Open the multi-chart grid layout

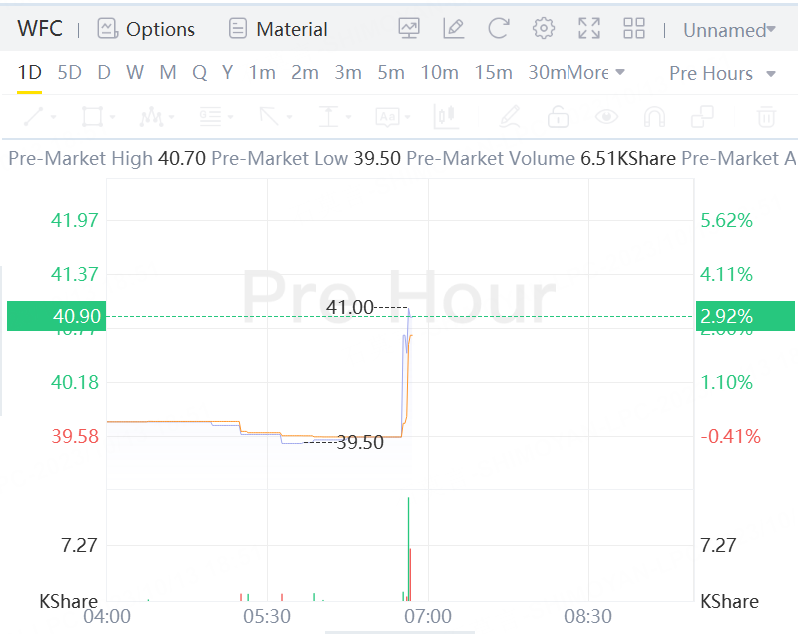point(634,28)
